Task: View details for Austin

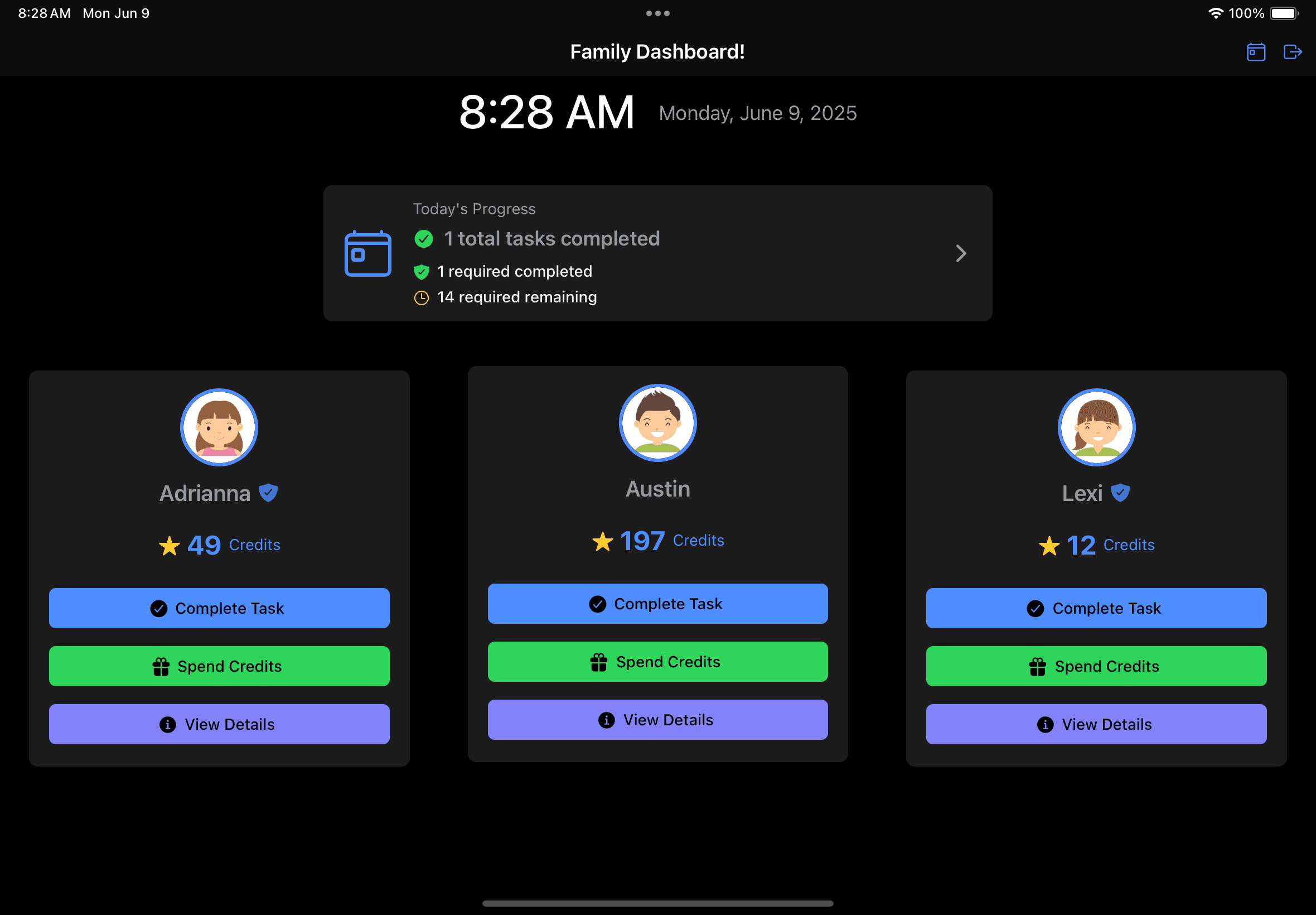Action: tap(657, 720)
